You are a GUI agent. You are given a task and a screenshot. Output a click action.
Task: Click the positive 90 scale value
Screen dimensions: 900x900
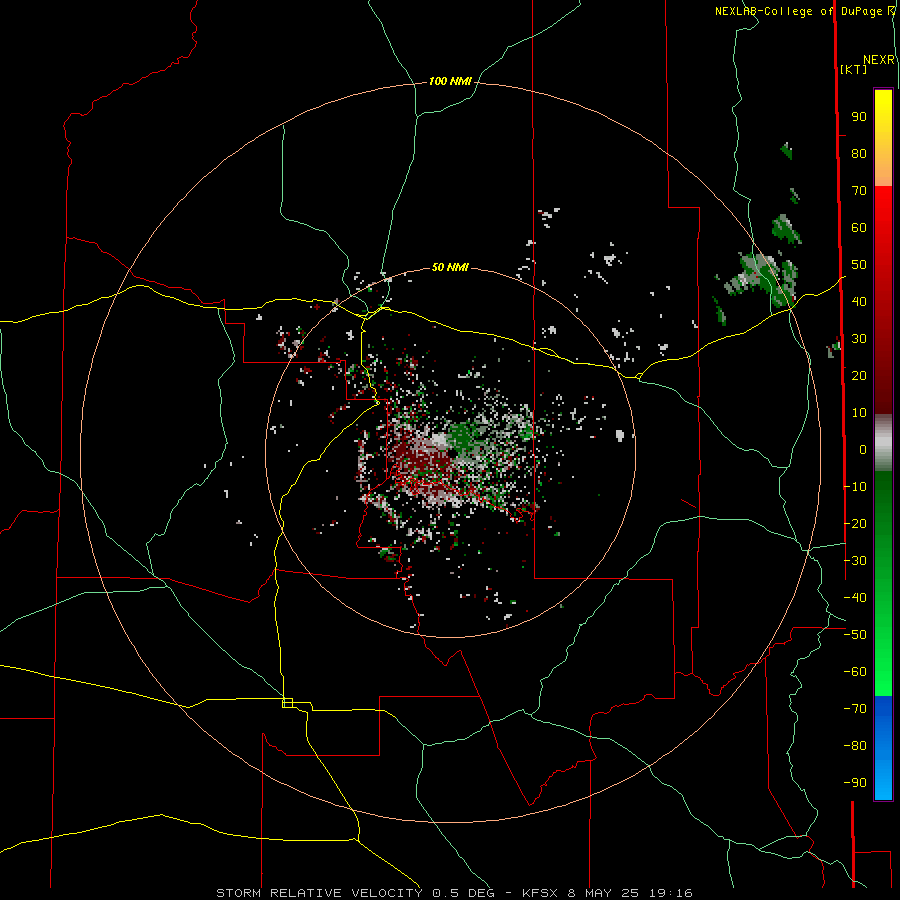859,117
